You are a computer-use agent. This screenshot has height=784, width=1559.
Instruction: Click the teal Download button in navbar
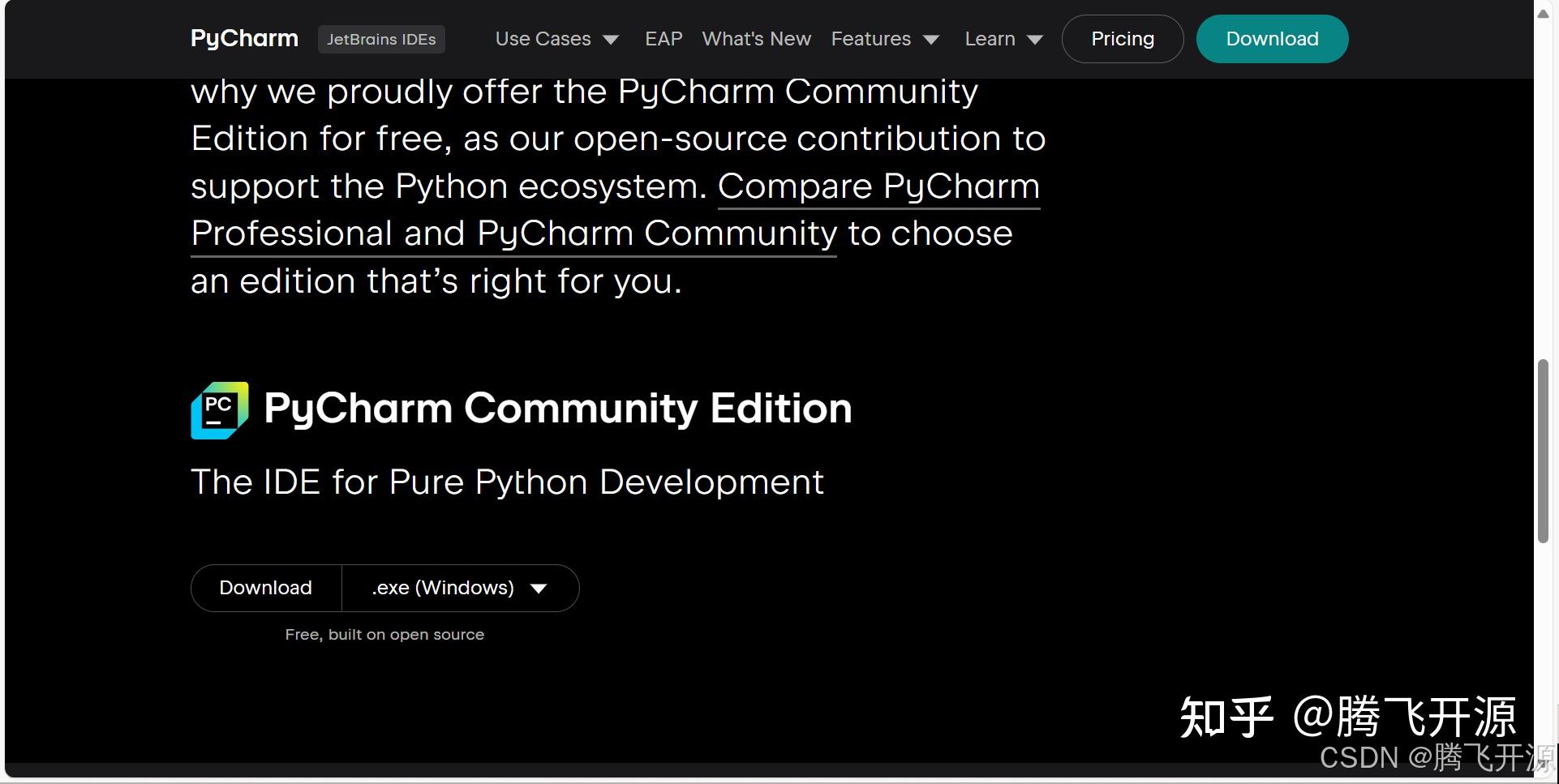1272,39
